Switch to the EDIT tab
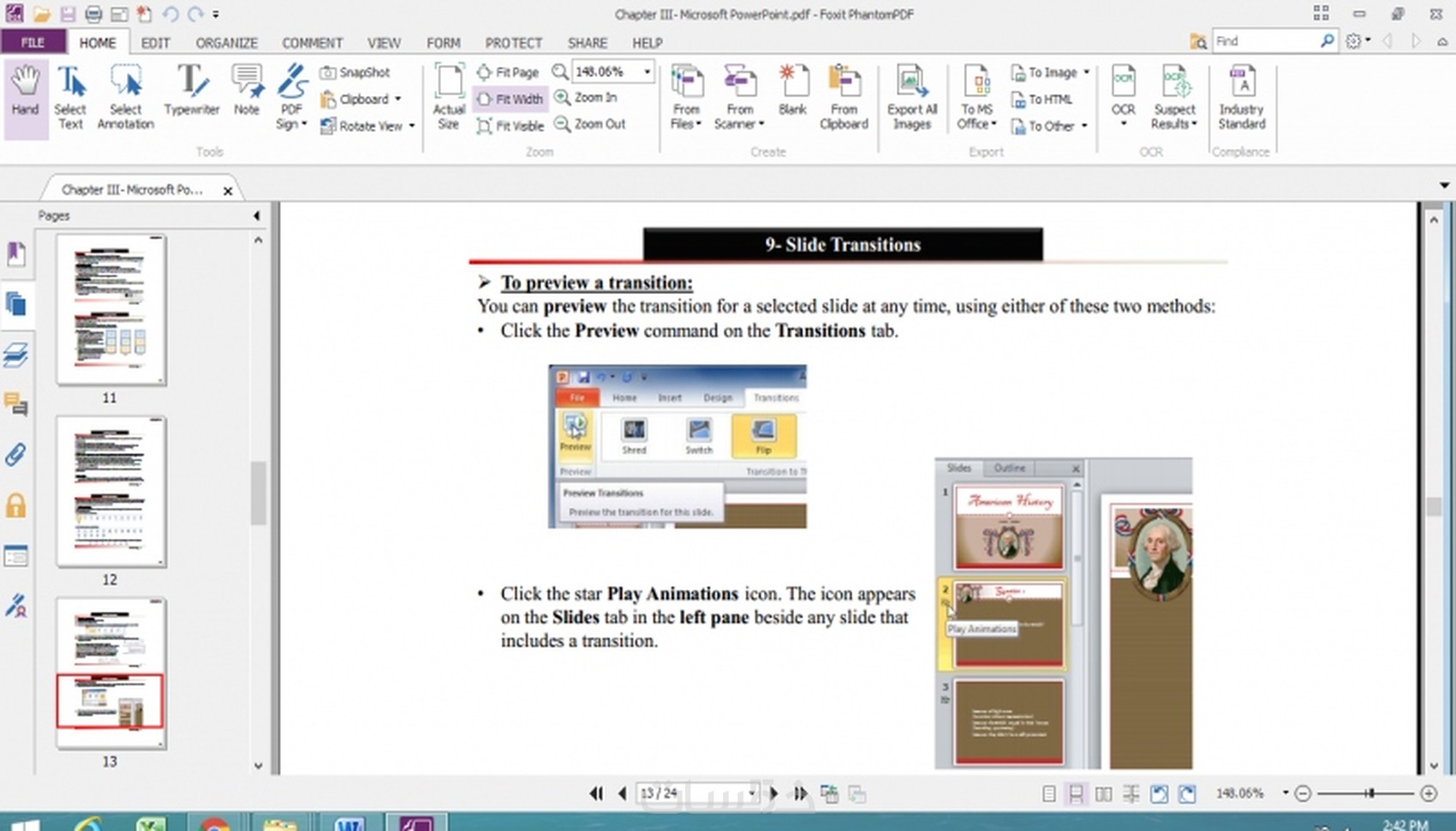Image resolution: width=1456 pixels, height=831 pixels. point(155,43)
